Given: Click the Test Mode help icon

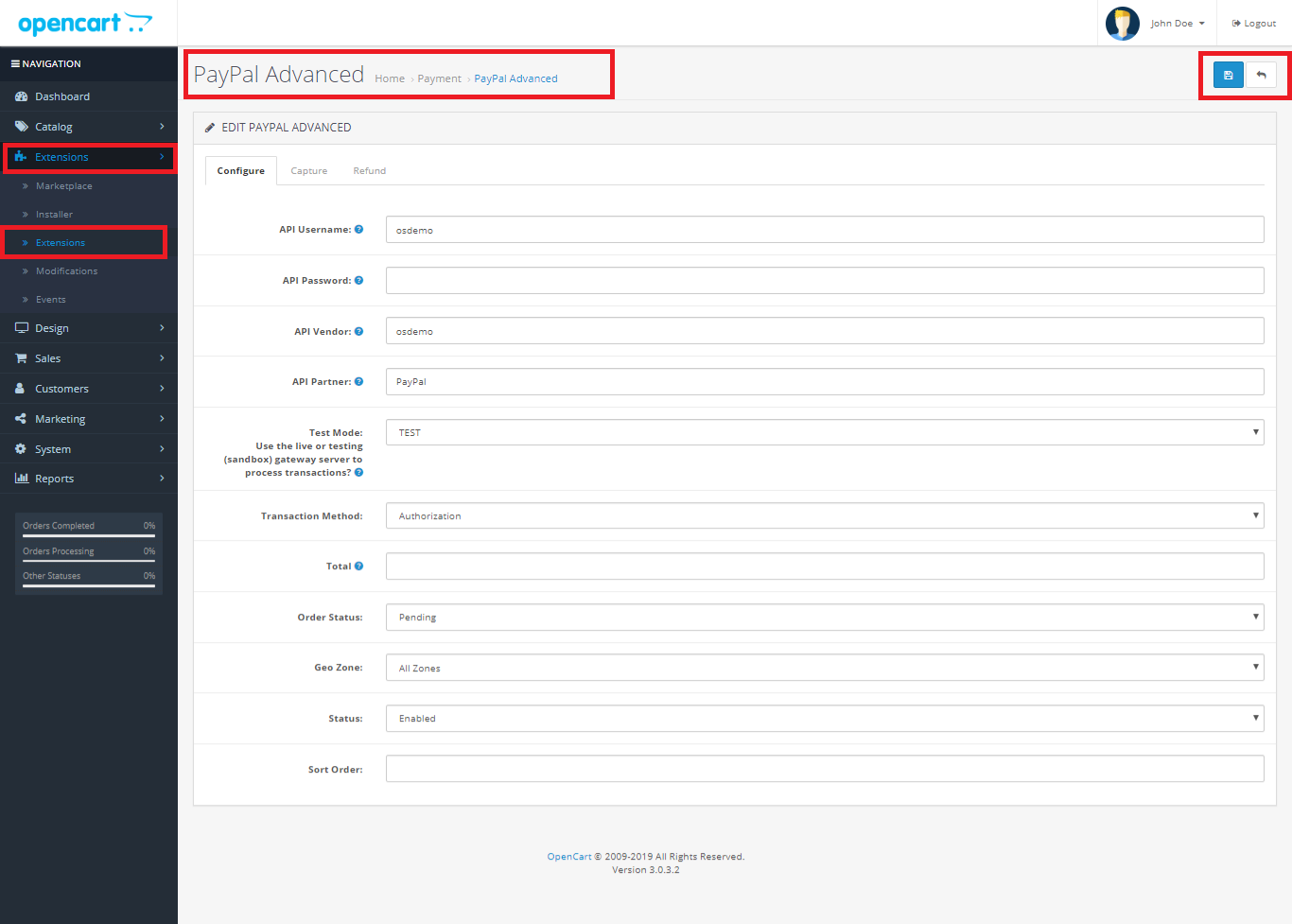Looking at the screenshot, I should coord(358,473).
